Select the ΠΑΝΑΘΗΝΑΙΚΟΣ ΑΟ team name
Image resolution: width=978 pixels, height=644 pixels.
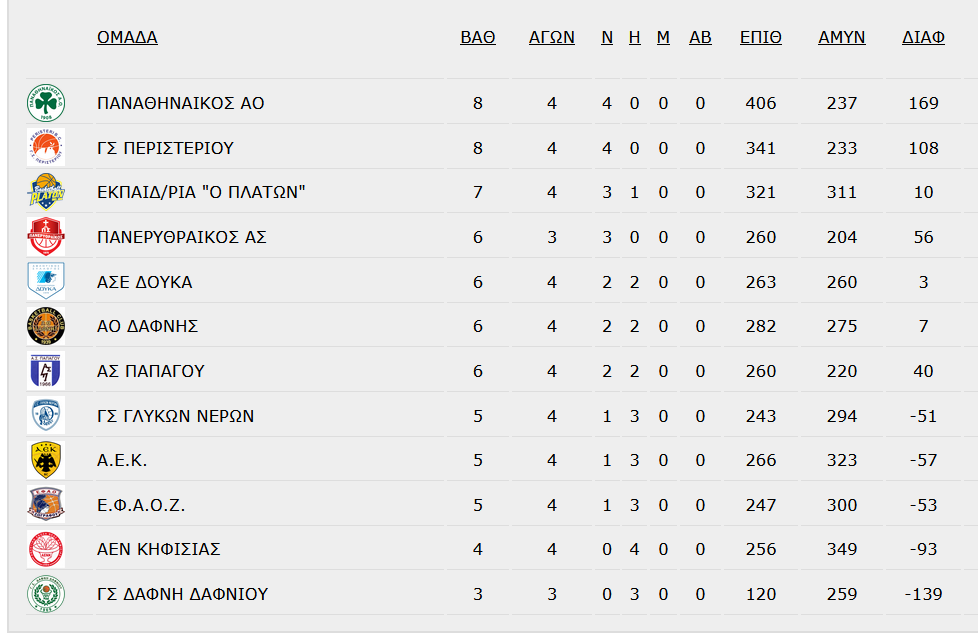[x=180, y=103]
